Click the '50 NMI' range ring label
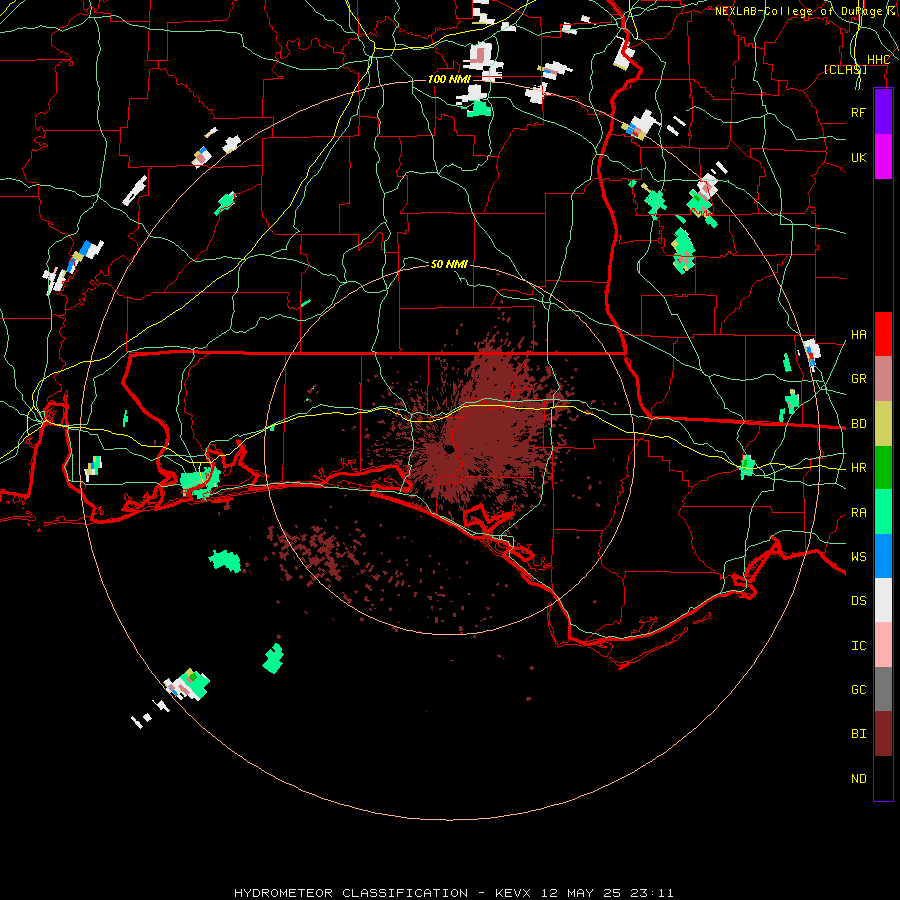Viewport: 900px width, 900px height. [449, 264]
